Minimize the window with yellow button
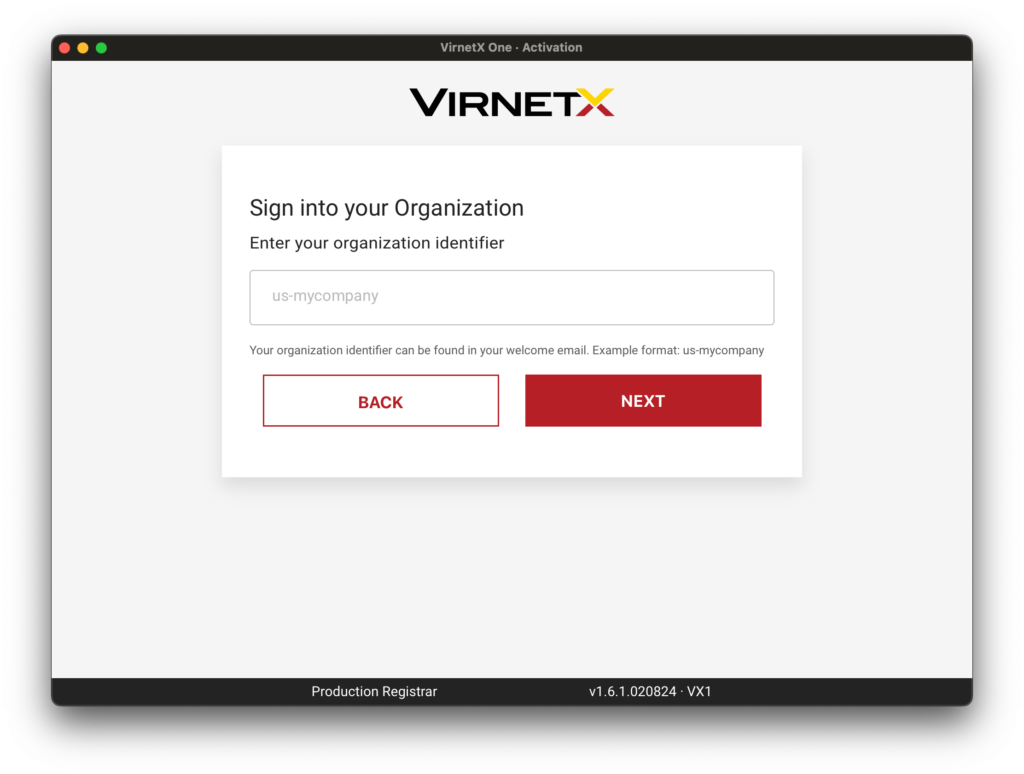The image size is (1024, 774). pos(83,48)
